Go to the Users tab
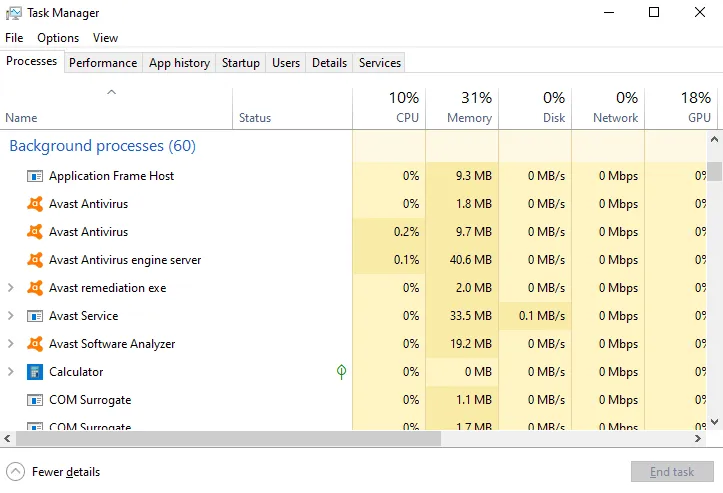This screenshot has width=723, height=493. tap(286, 63)
